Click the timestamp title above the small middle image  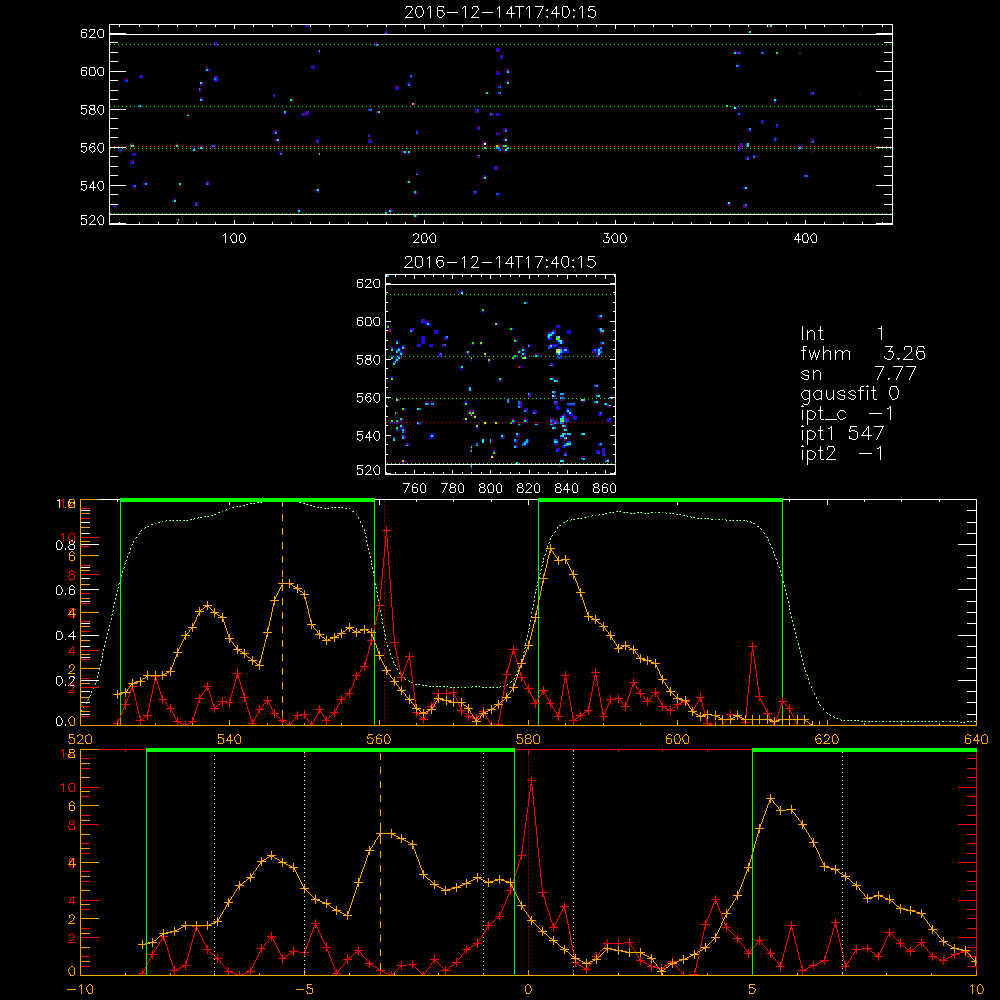[501, 262]
